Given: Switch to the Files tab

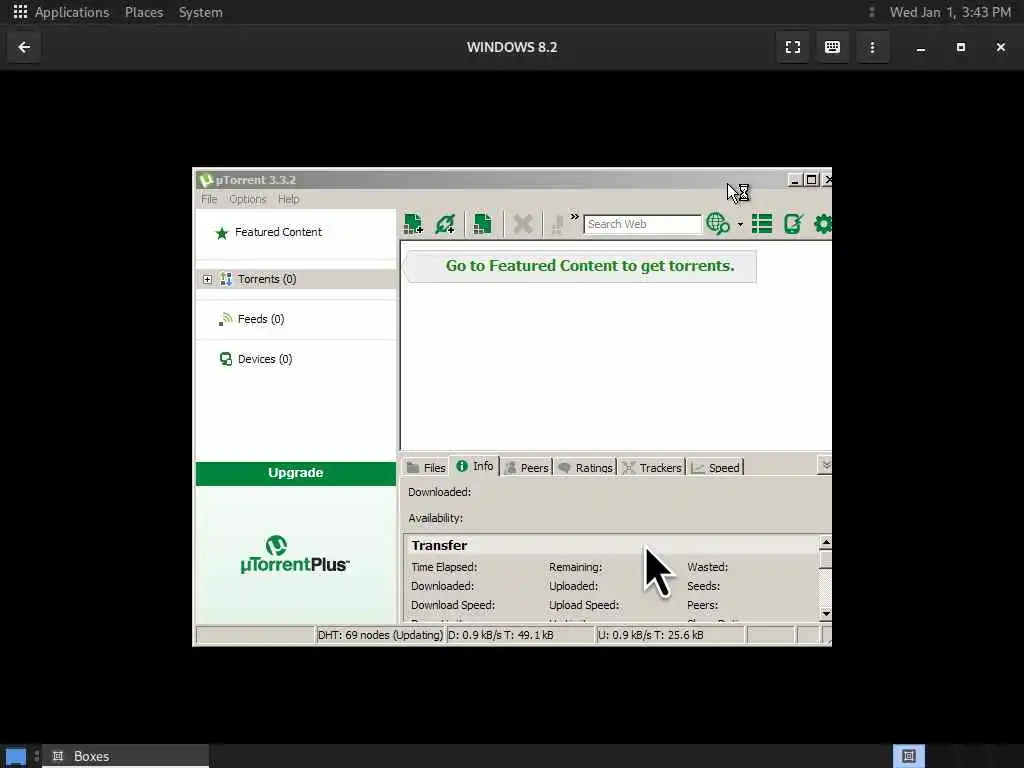Looking at the screenshot, I should 426,468.
